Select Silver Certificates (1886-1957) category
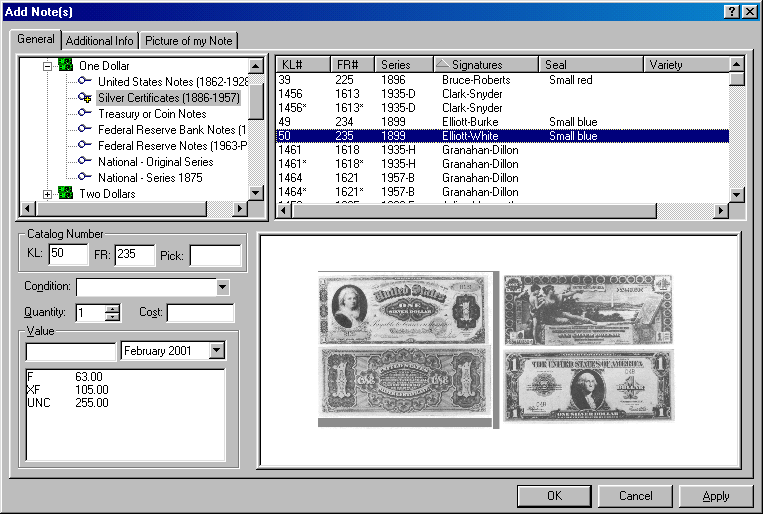Screen dimensions: 763x514 click(x=169, y=97)
